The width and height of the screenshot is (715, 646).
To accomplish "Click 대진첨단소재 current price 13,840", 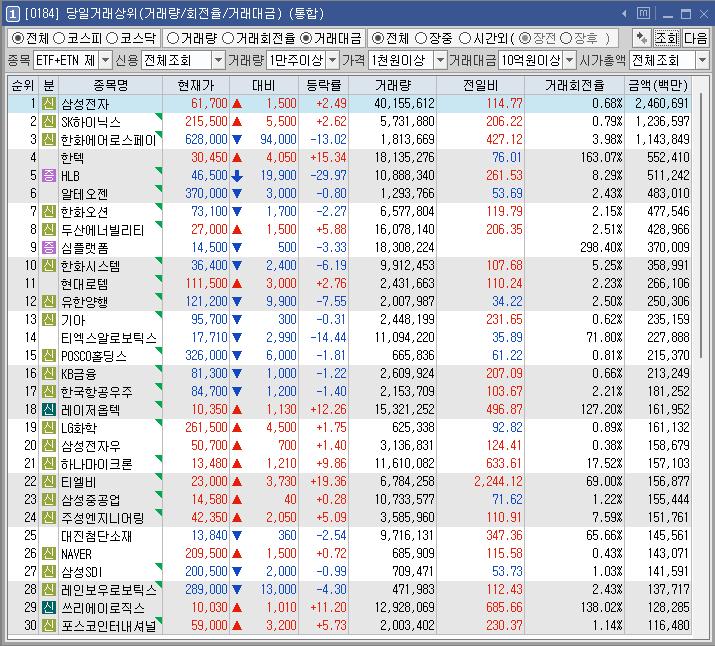I will [209, 536].
